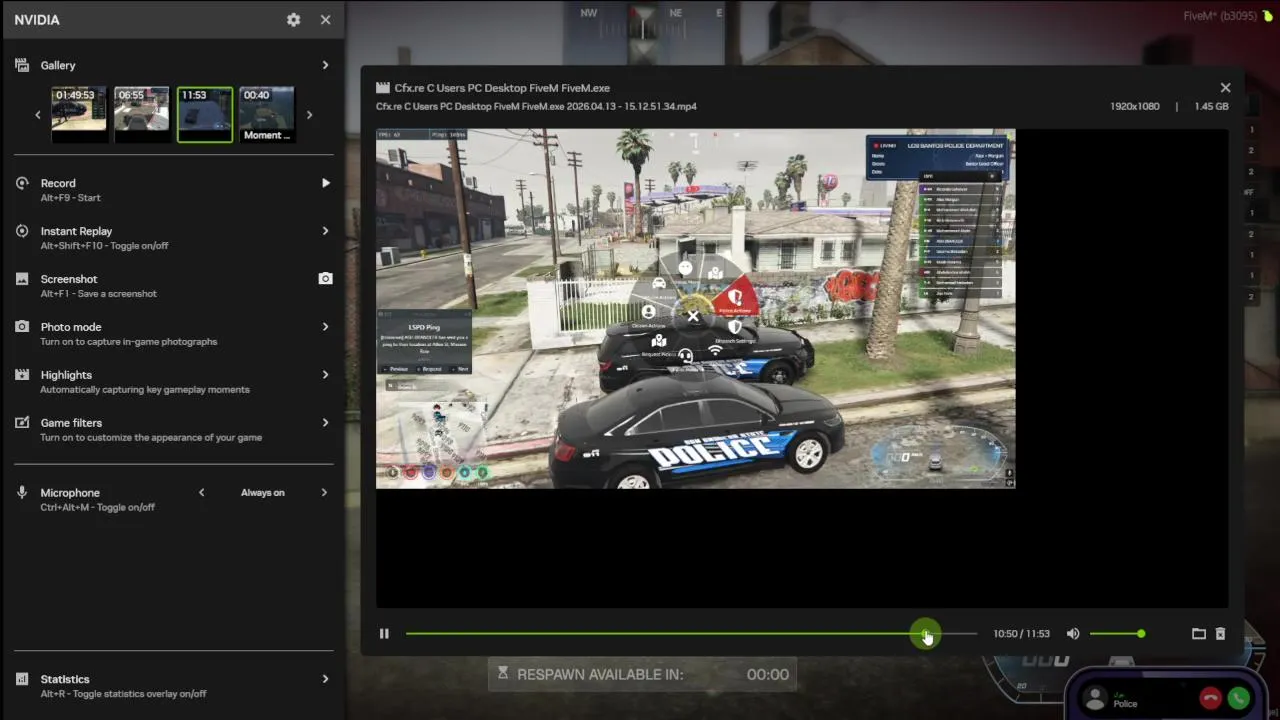The width and height of the screenshot is (1280, 720).
Task: Click the 1920x1080 resolution text
Action: coord(1134,106)
